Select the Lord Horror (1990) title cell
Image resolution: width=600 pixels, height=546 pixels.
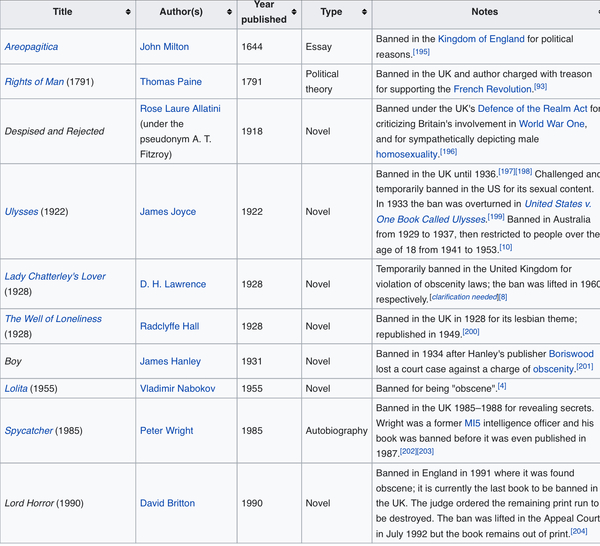pos(68,503)
